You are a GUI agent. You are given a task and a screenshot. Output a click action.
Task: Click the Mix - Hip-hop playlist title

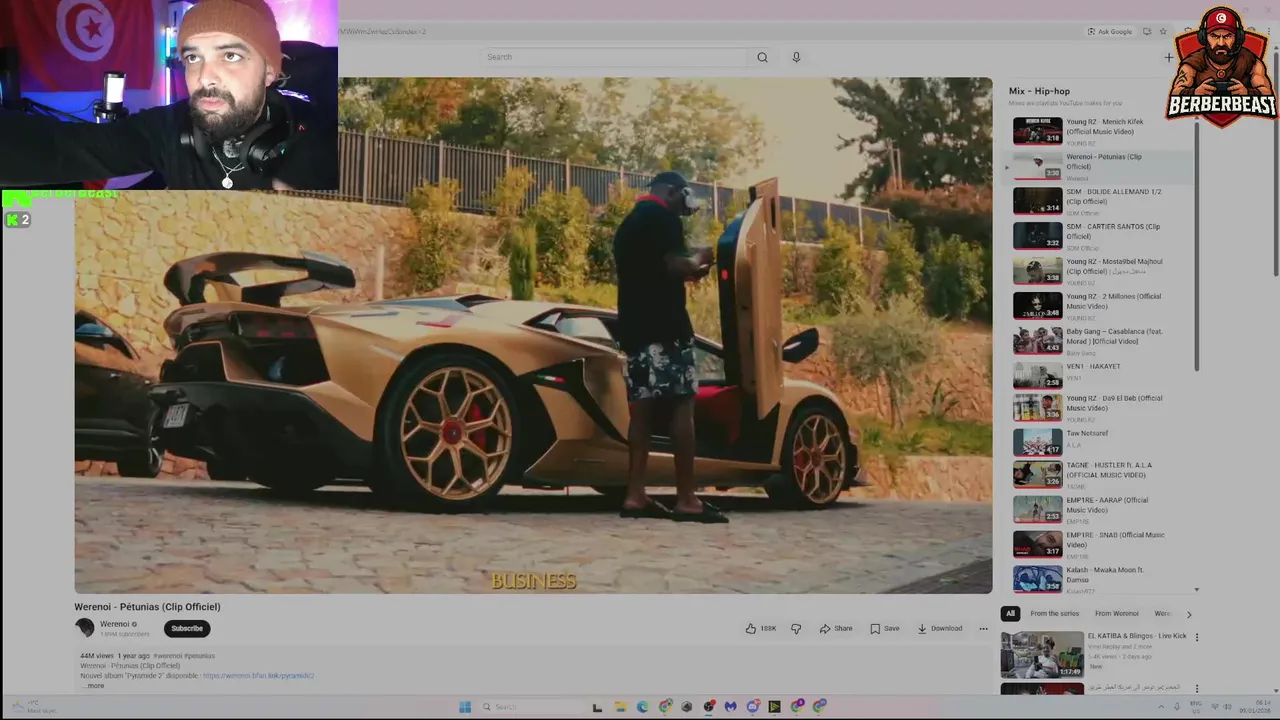[x=1039, y=91]
